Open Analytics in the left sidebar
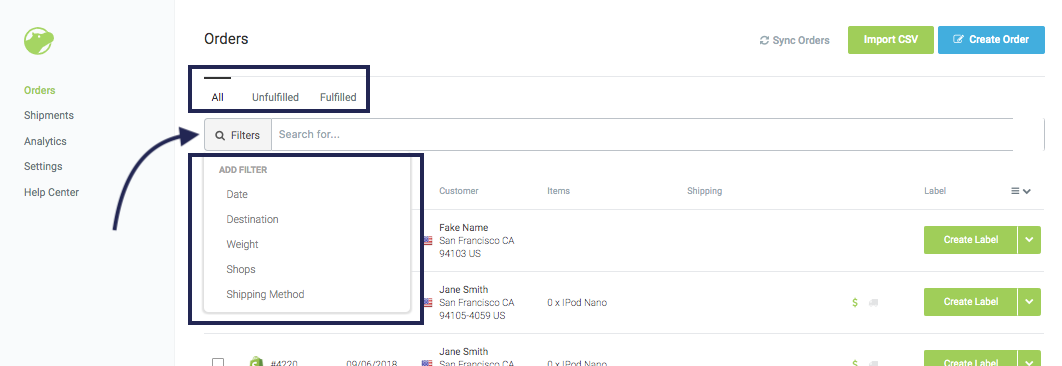Image resolution: width=1062 pixels, height=366 pixels. (x=45, y=141)
